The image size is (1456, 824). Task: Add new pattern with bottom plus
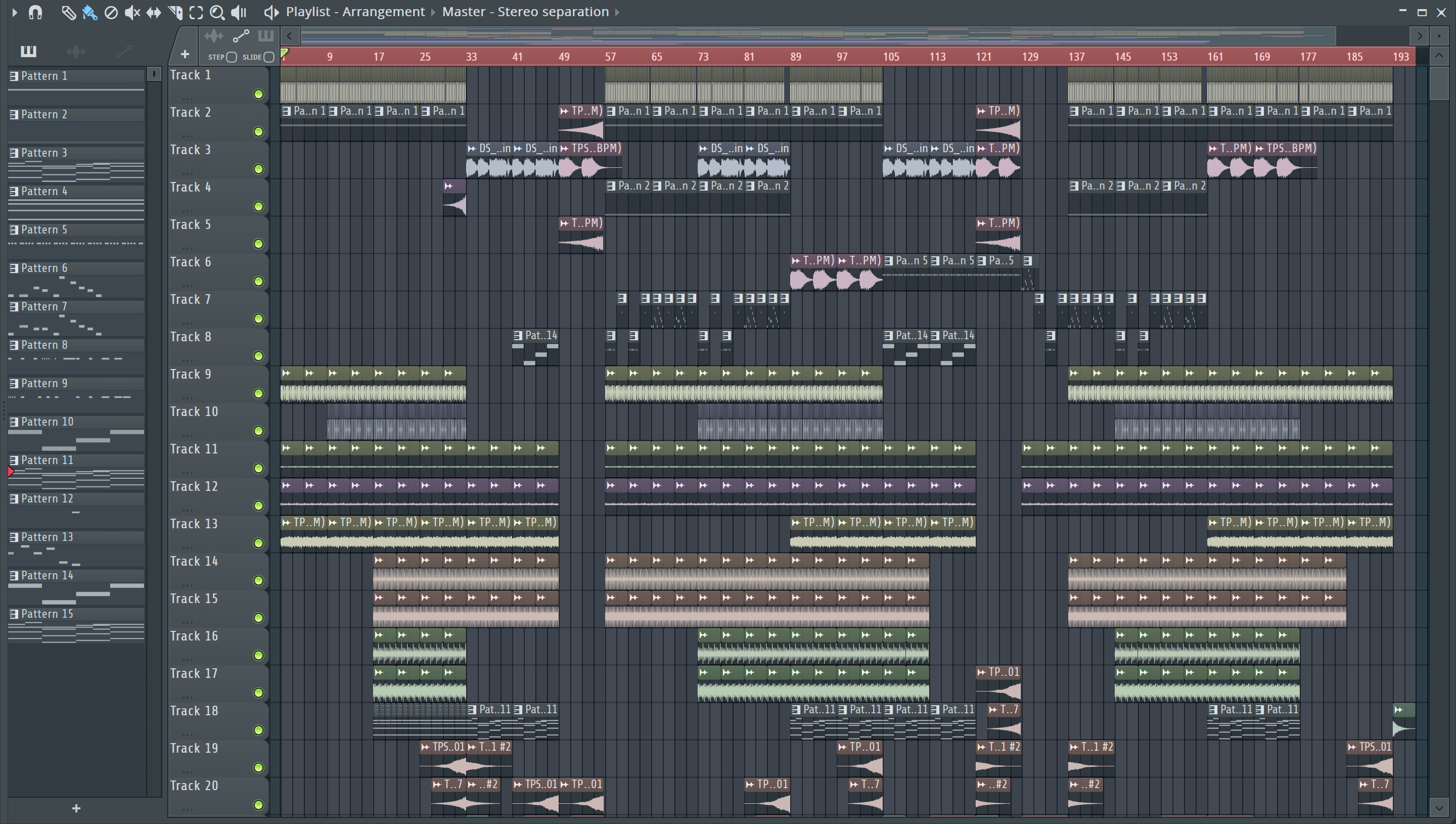tap(76, 808)
